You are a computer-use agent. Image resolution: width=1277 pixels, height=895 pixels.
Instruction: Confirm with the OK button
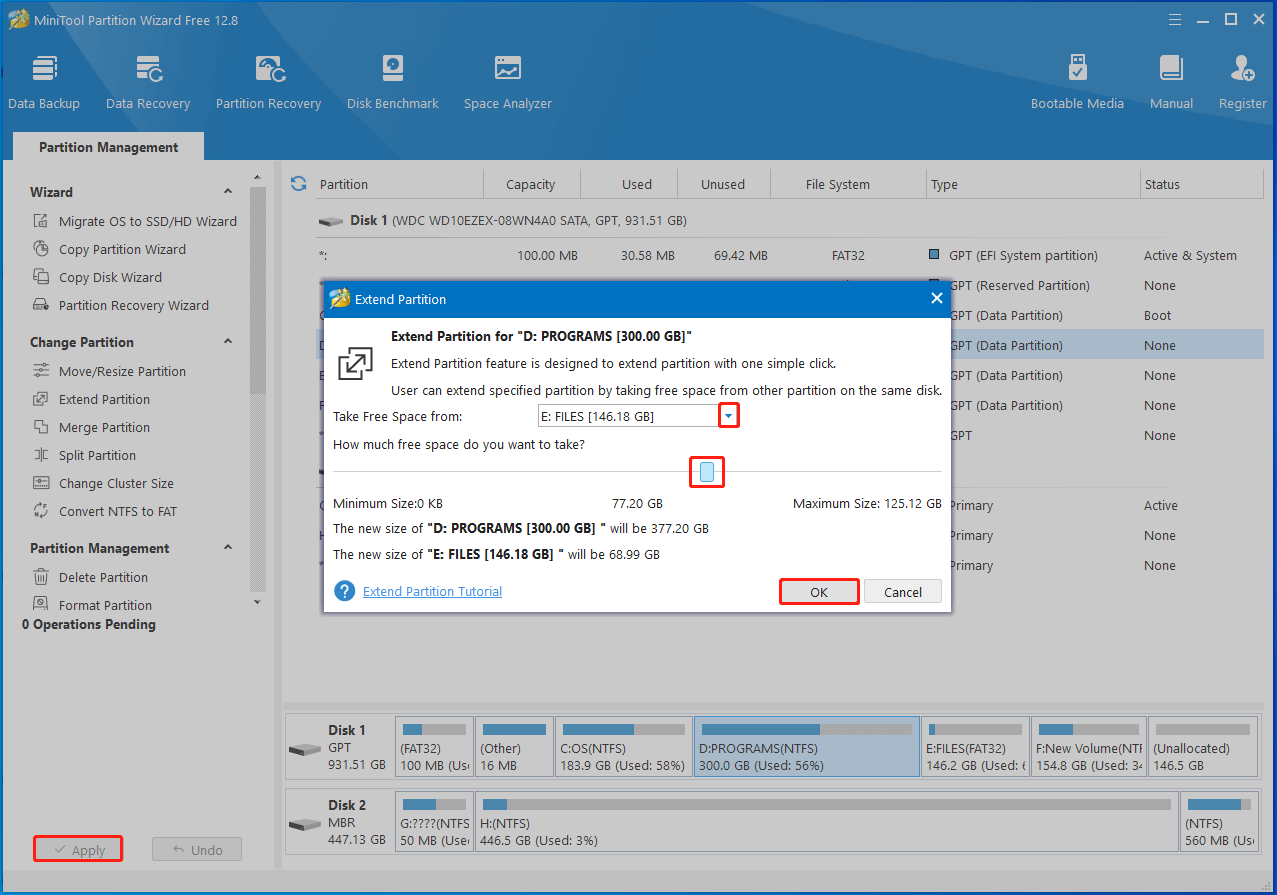(819, 592)
